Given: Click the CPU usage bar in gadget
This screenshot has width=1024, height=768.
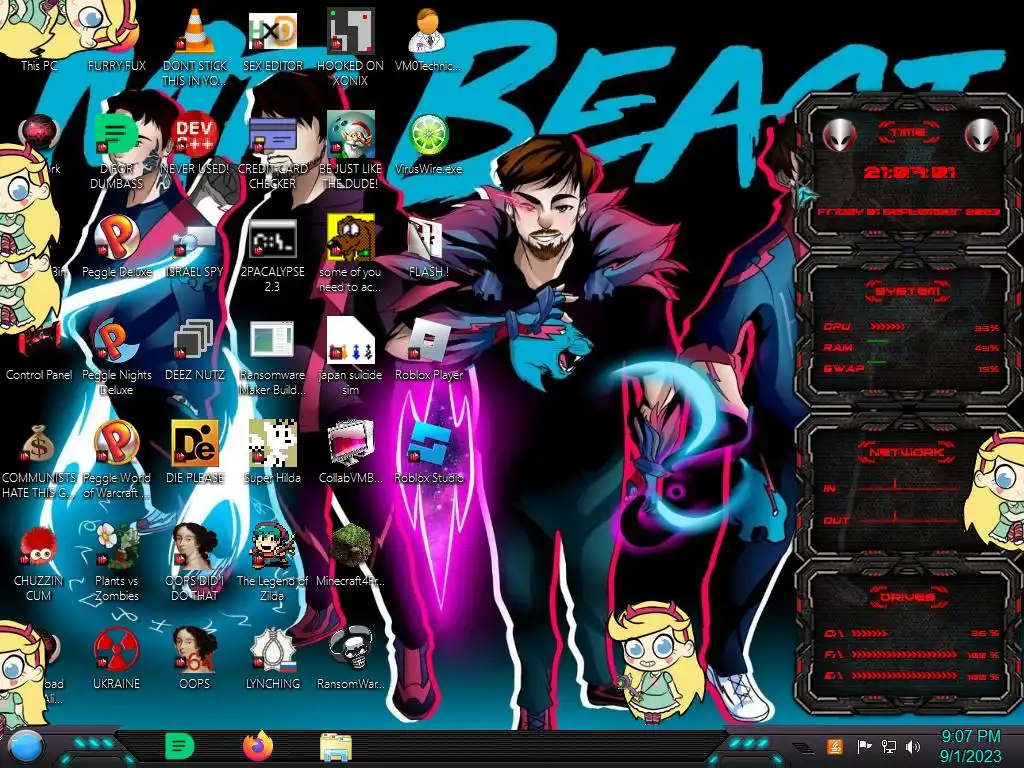Looking at the screenshot, I should pyautogui.click(x=887, y=327).
